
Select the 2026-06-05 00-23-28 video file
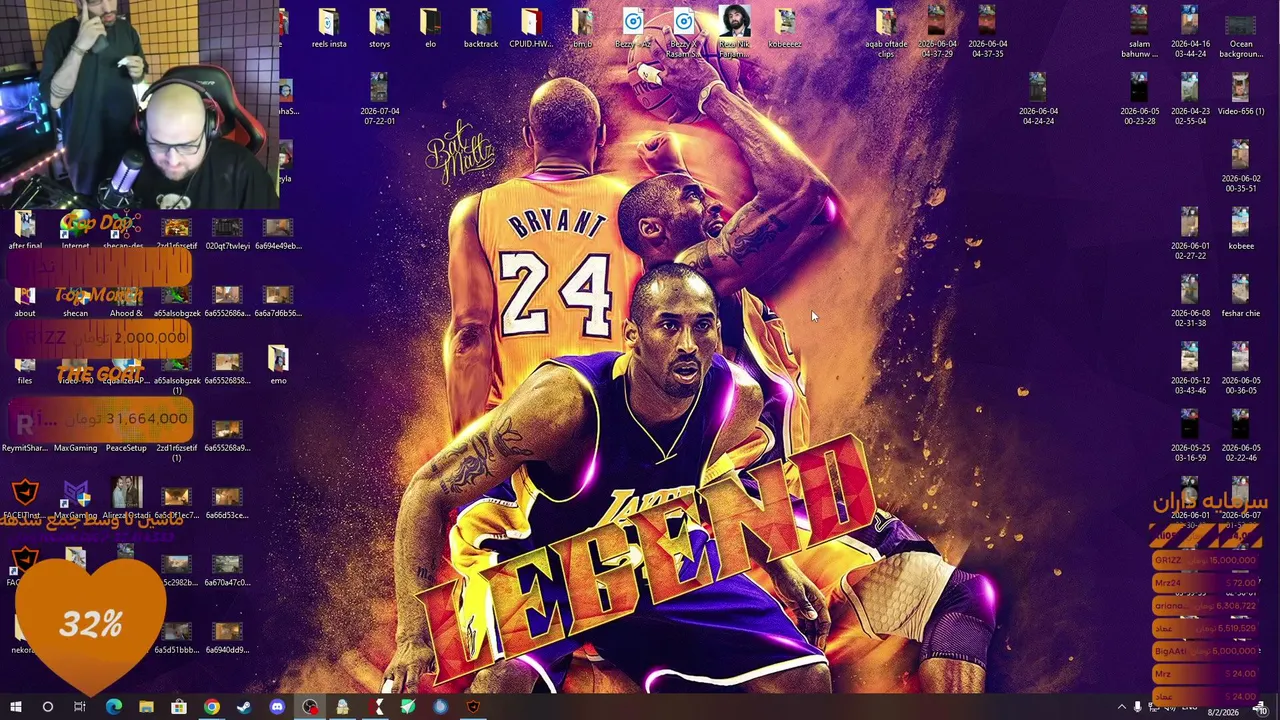click(1139, 100)
